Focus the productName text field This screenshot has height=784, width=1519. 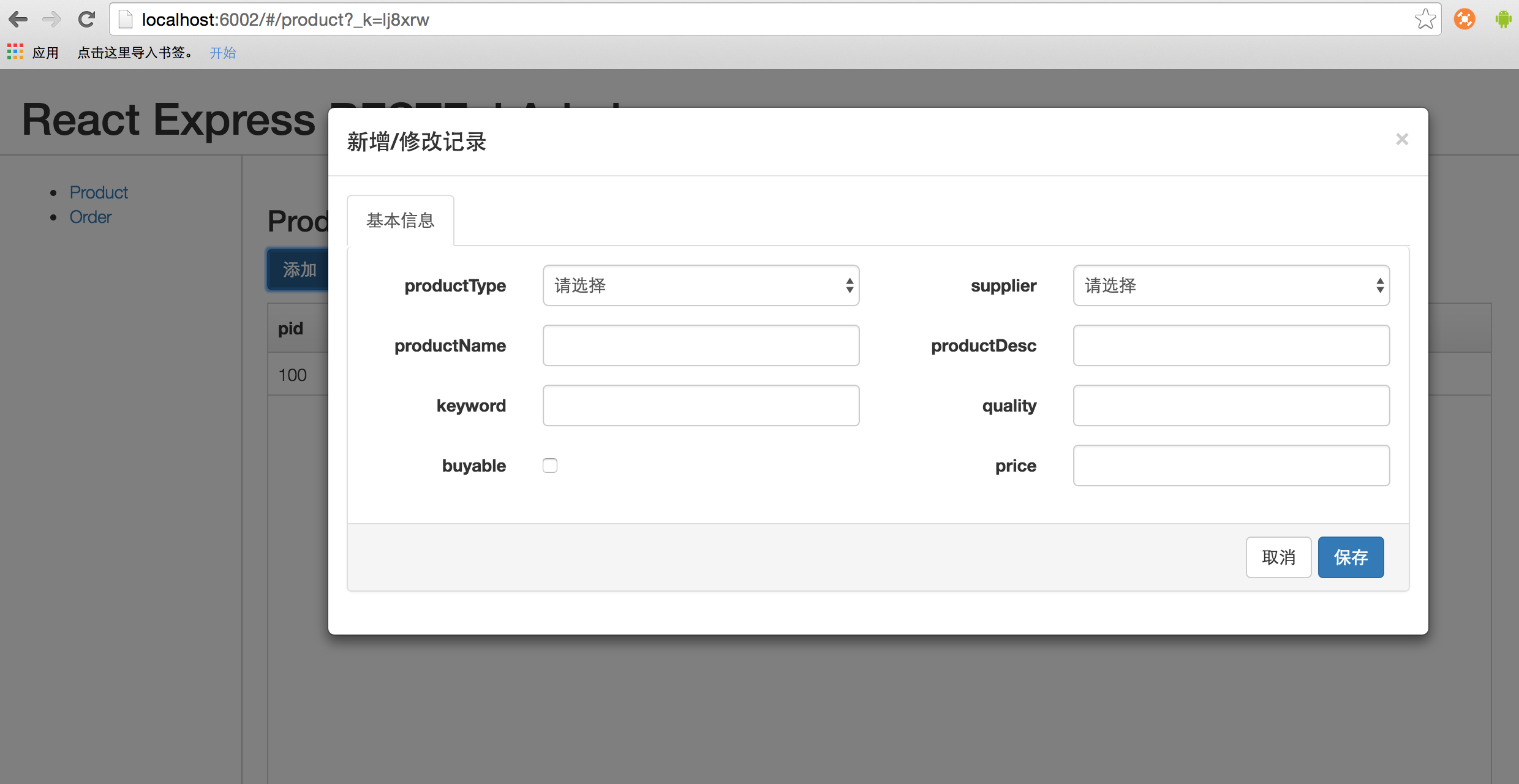(x=701, y=345)
